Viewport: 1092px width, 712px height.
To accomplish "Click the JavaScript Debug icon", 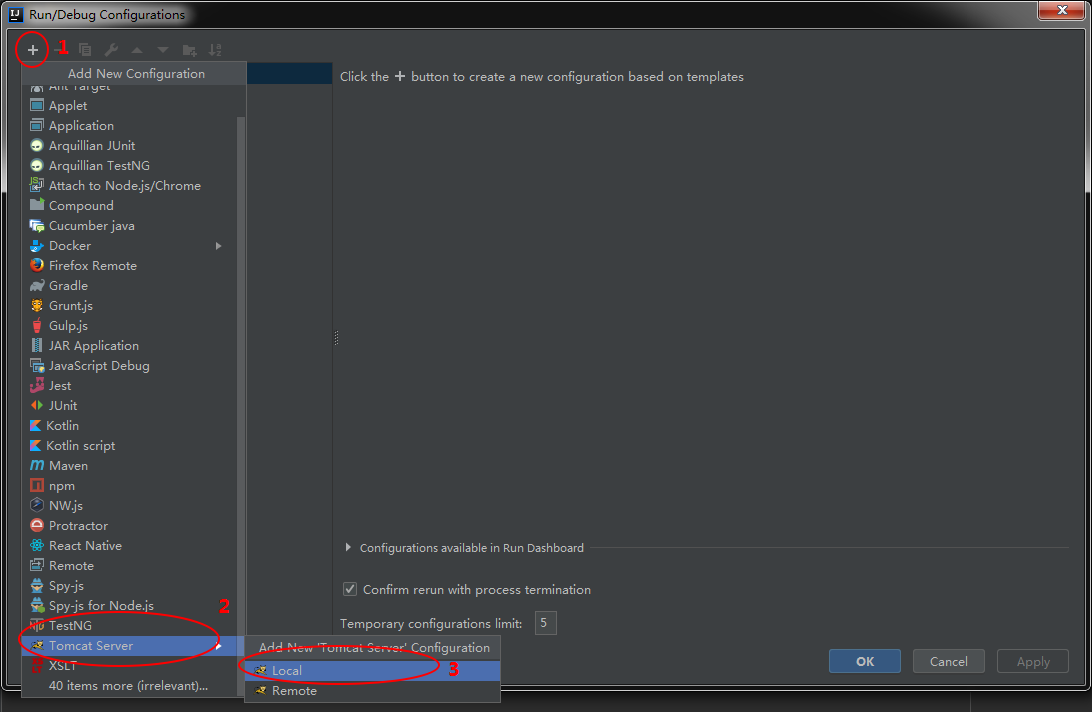I will 37,366.
